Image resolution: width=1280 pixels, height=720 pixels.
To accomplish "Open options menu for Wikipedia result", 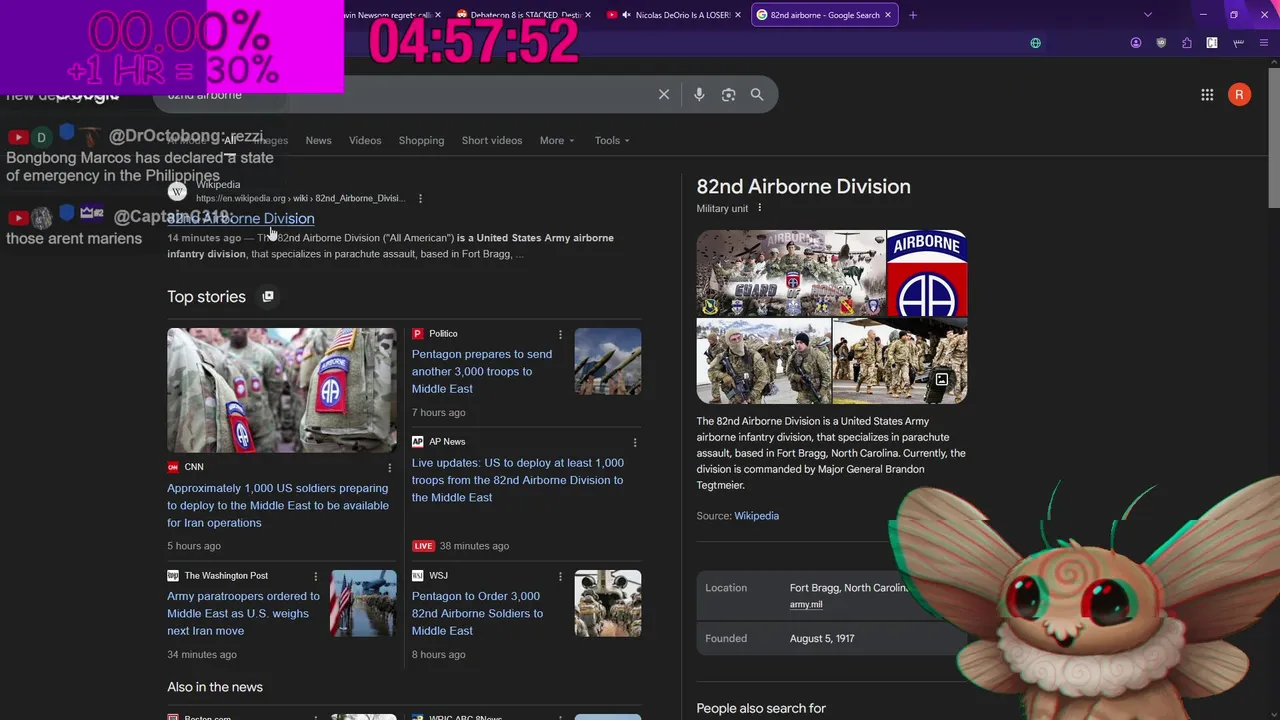I will pos(420,198).
